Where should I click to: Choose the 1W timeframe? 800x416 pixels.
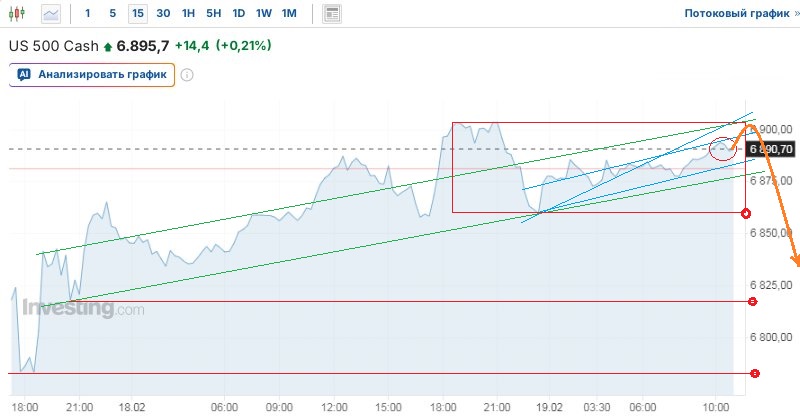tap(264, 14)
